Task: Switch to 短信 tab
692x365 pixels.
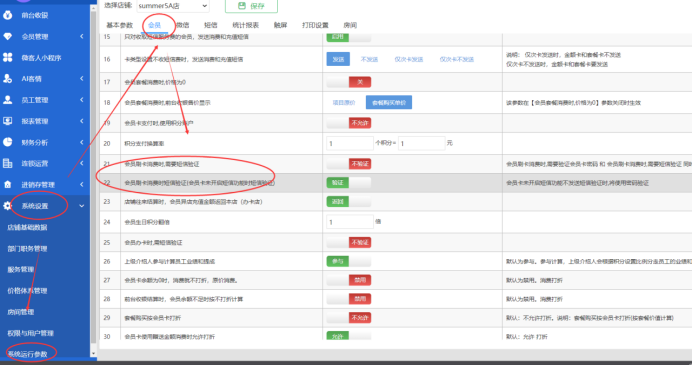Action: [x=211, y=25]
